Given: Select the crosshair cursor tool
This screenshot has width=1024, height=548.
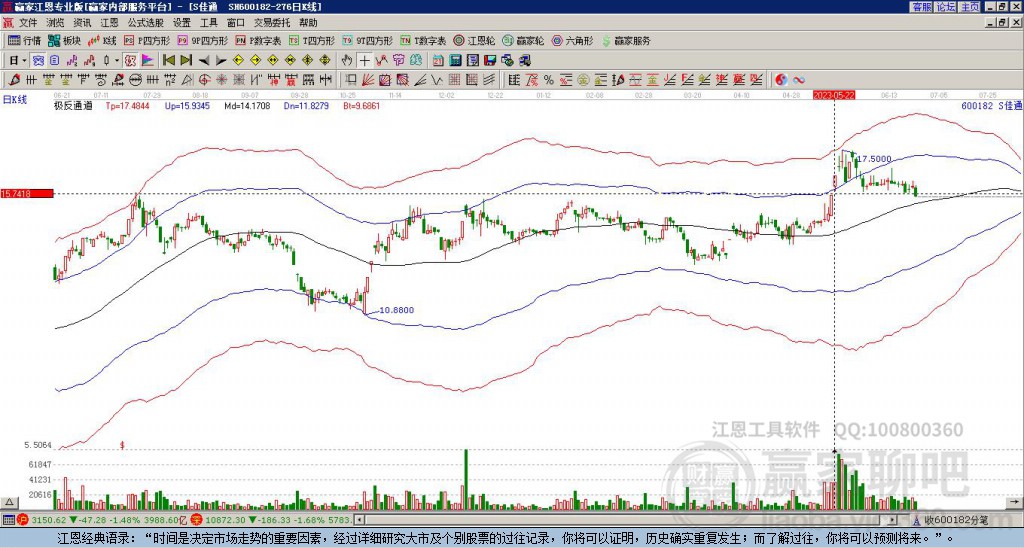Looking at the screenshot, I should [364, 61].
